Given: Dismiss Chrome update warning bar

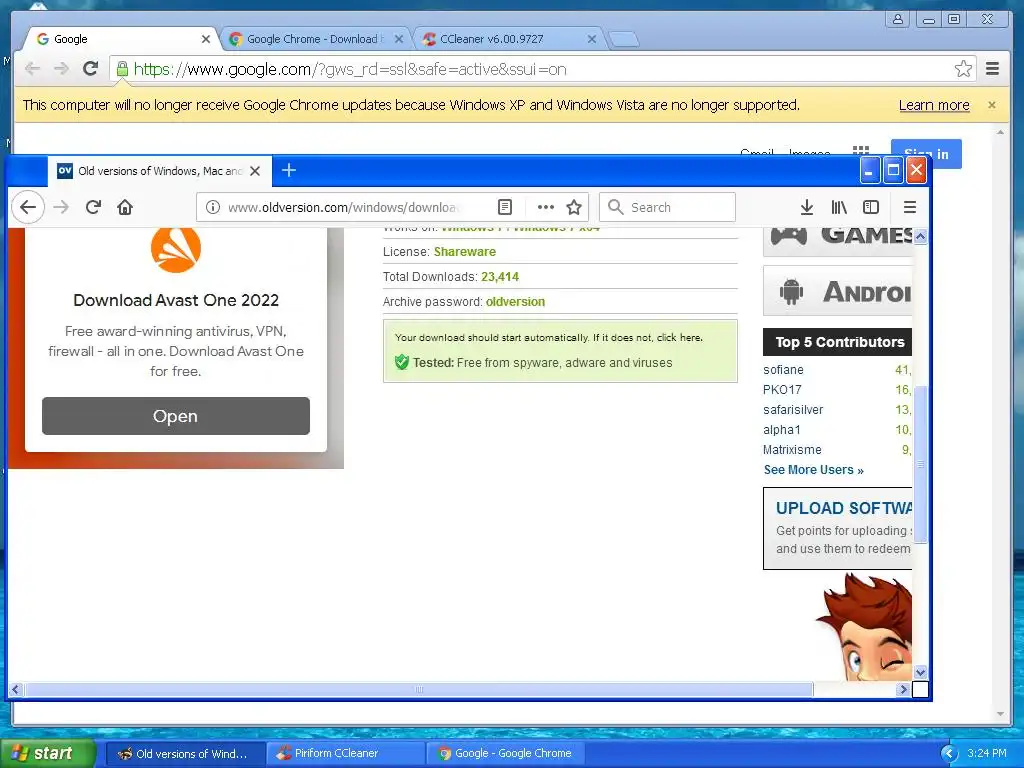Looking at the screenshot, I should coord(991,105).
